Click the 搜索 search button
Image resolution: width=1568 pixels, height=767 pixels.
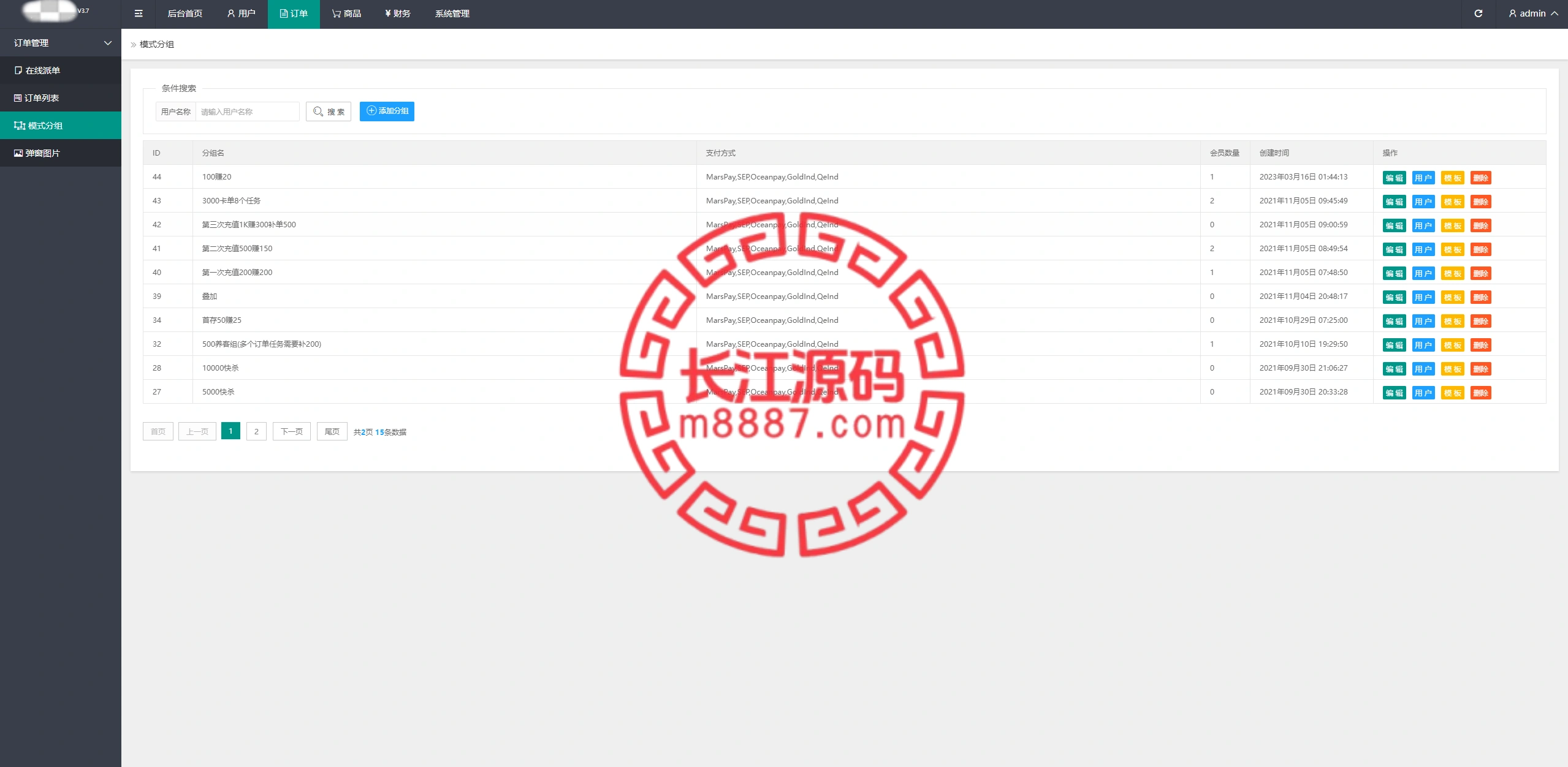tap(329, 111)
